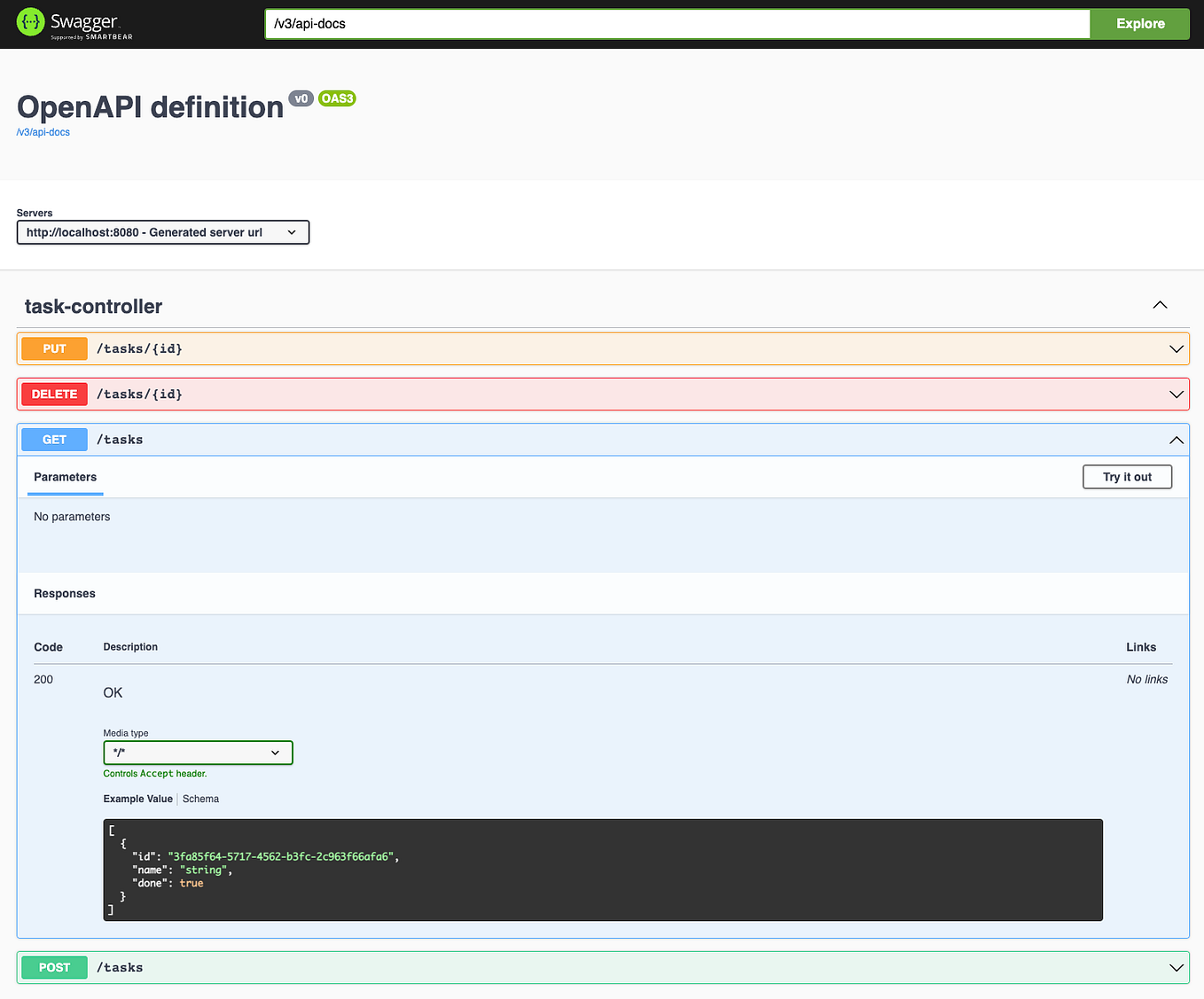Click the blue GET method badge

click(53, 439)
